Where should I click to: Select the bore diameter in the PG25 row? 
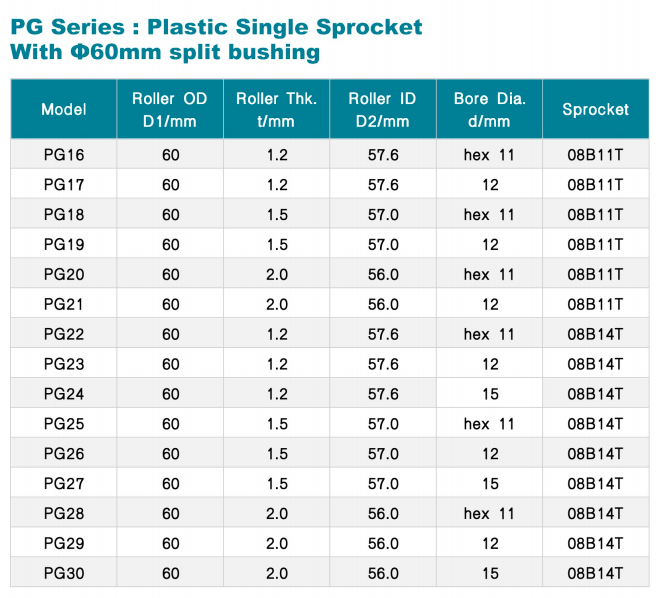[489, 424]
